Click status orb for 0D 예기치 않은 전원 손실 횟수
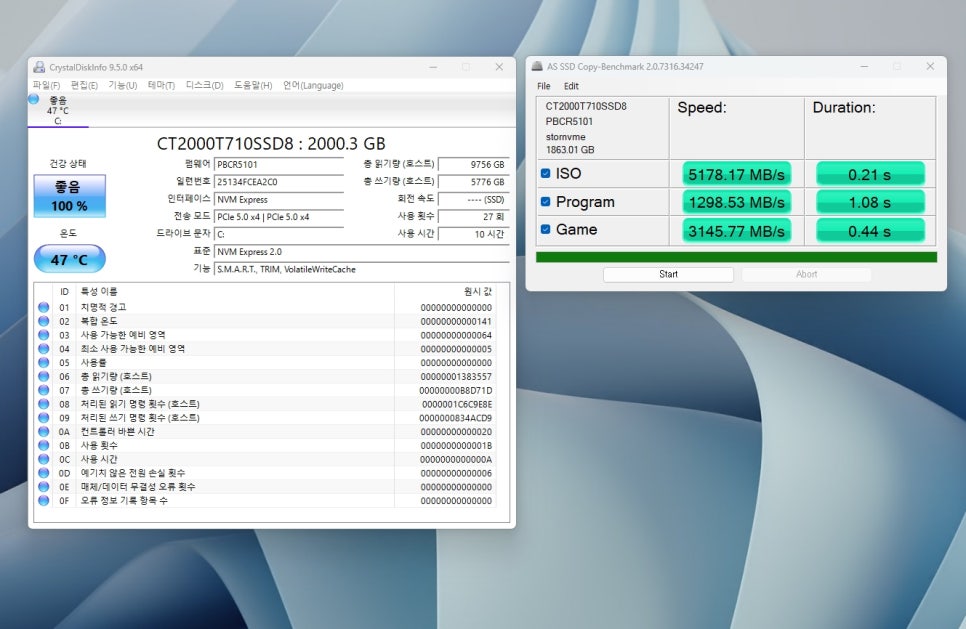966x629 pixels. coord(44,473)
